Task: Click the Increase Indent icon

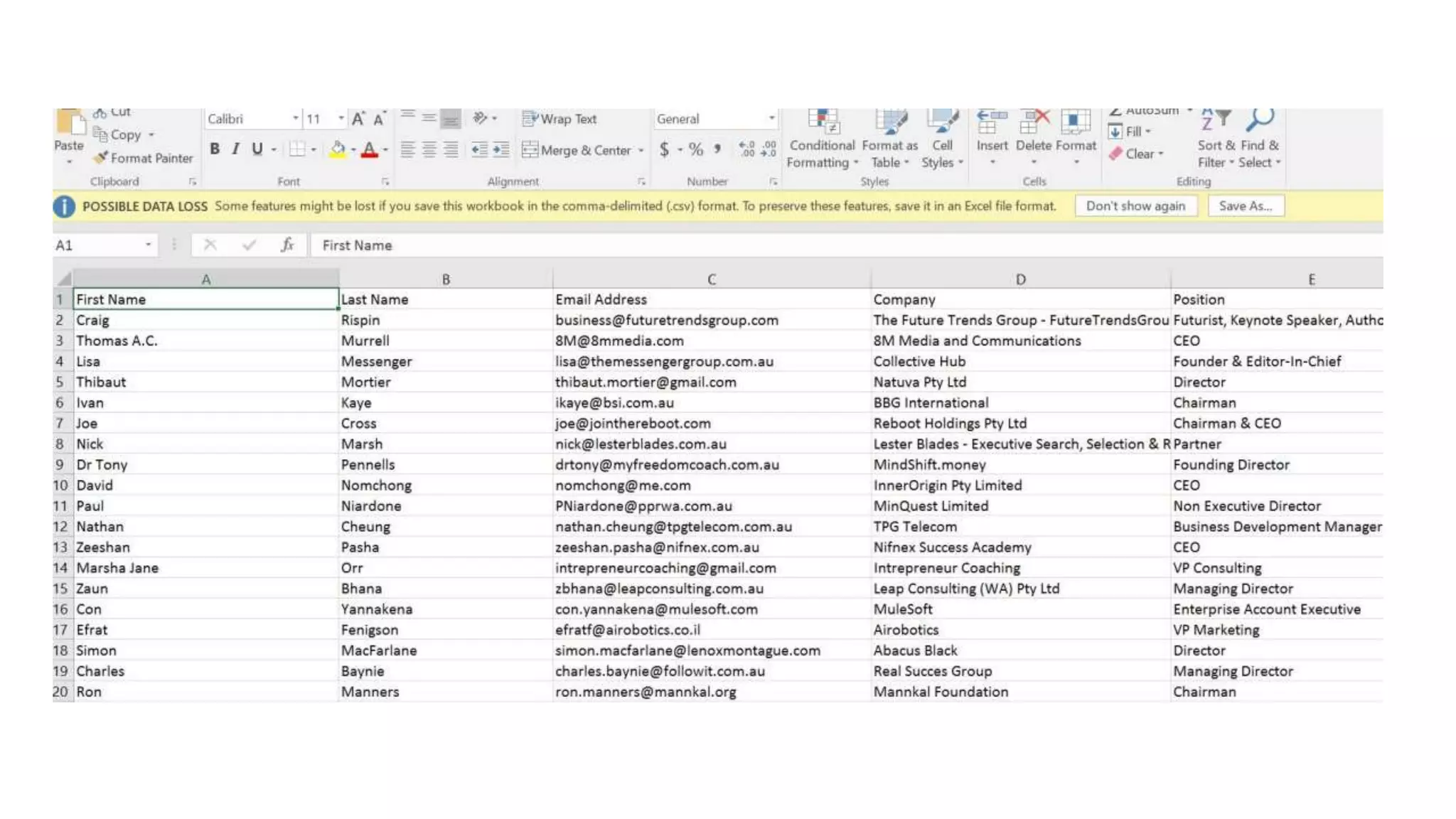Action: pos(501,149)
